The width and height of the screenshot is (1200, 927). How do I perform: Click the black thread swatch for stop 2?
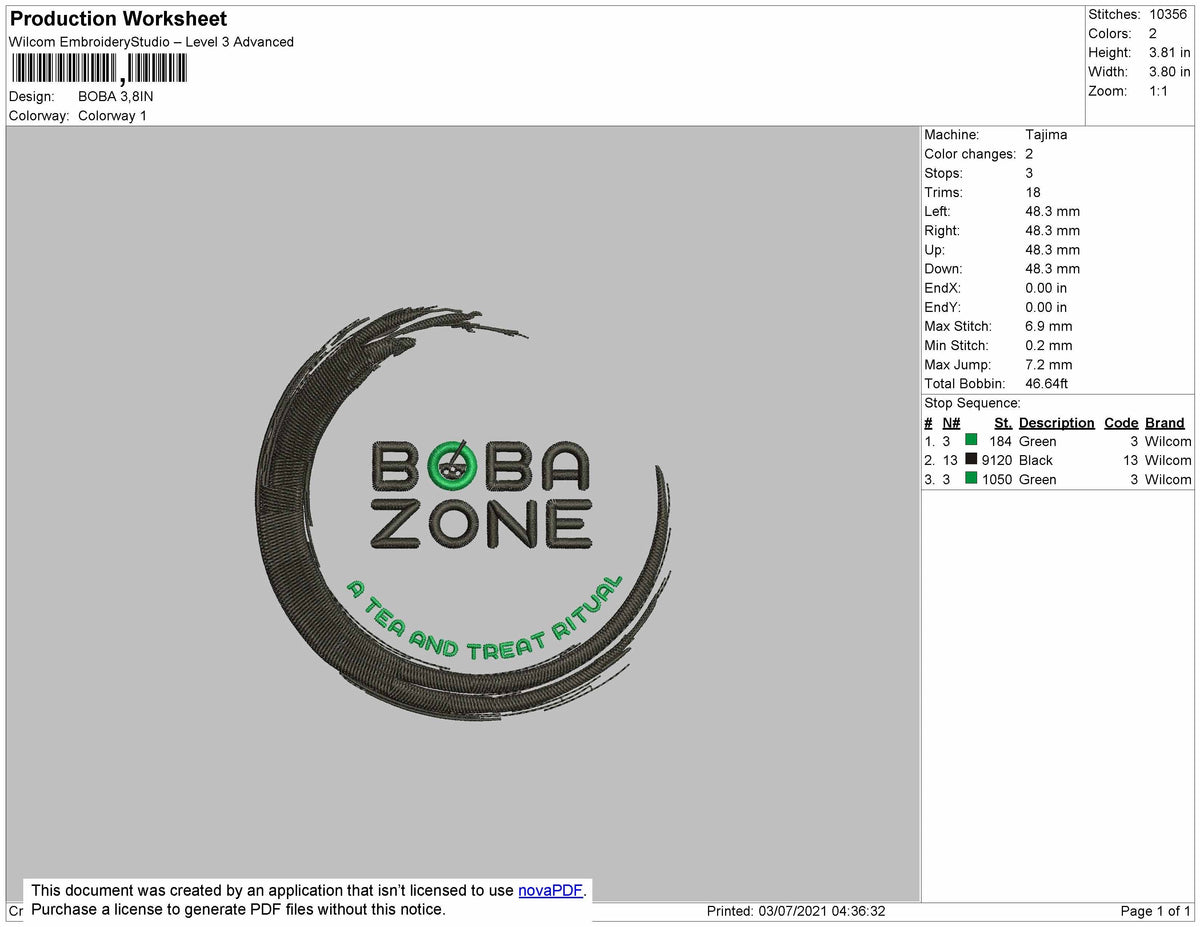pyautogui.click(x=970, y=460)
